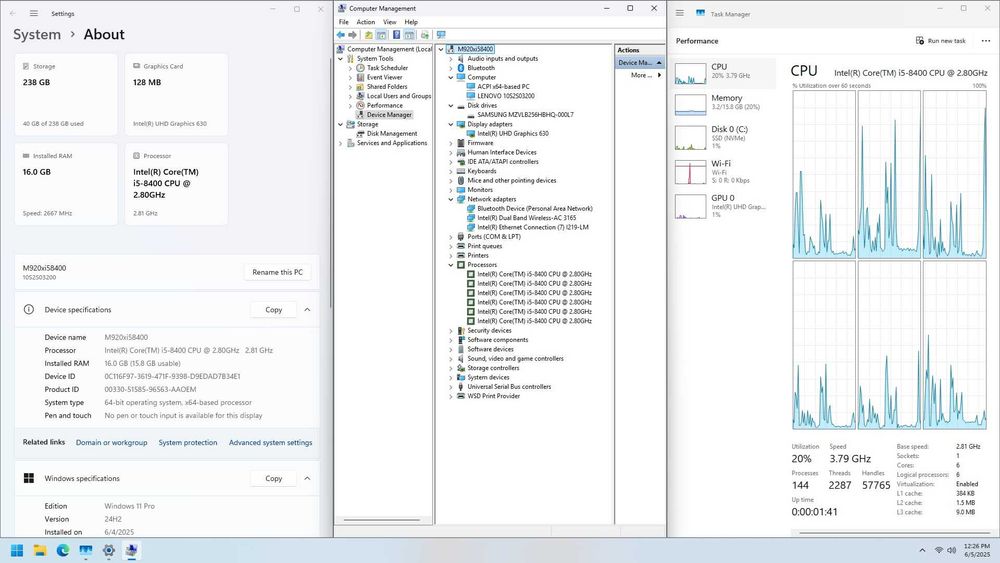Image resolution: width=1000 pixels, height=563 pixels.
Task: Select Disk 0 (C:) performance thumbnail
Action: coord(691,138)
